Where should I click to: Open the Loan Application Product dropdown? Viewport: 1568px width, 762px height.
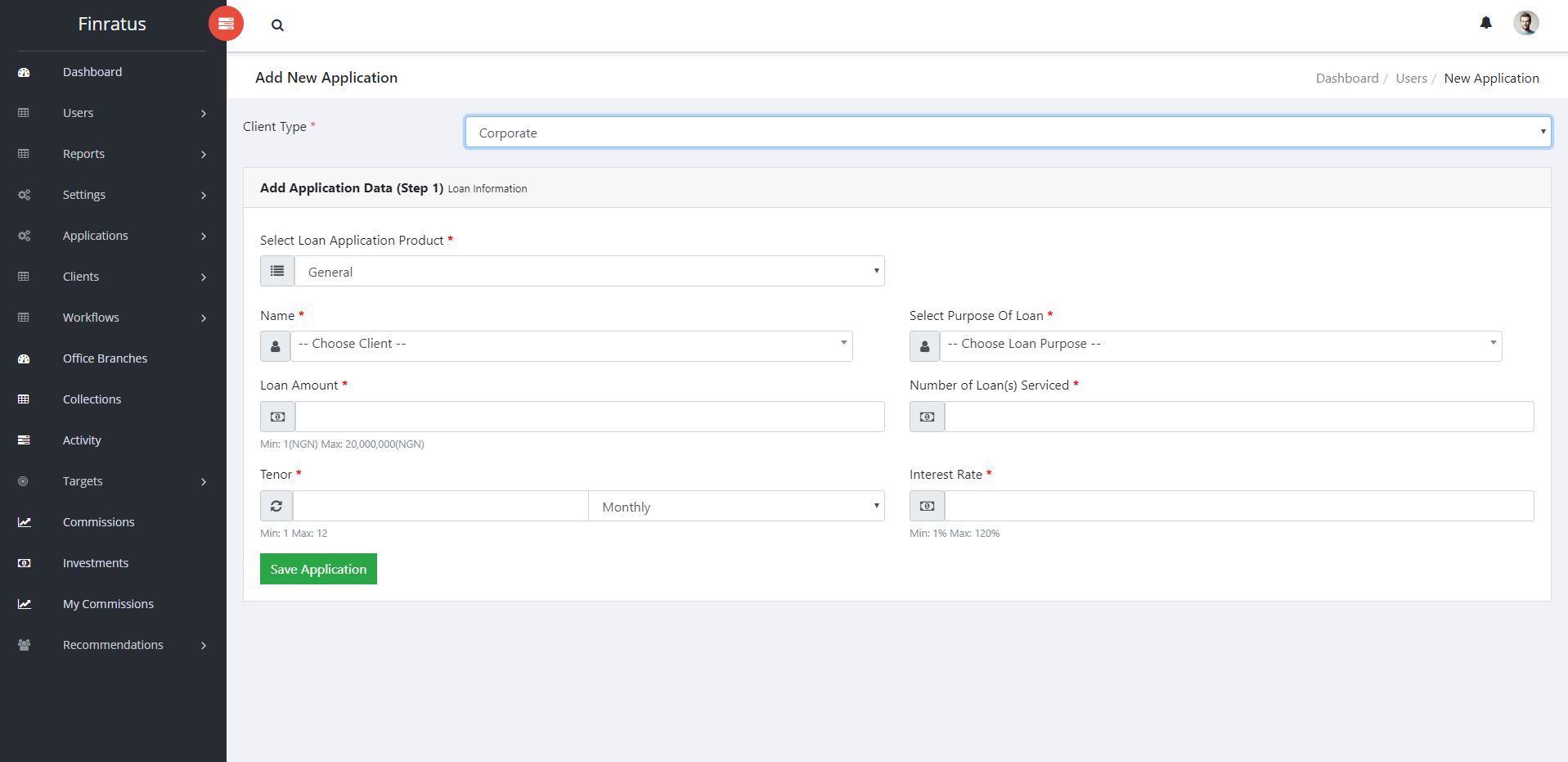(x=589, y=272)
